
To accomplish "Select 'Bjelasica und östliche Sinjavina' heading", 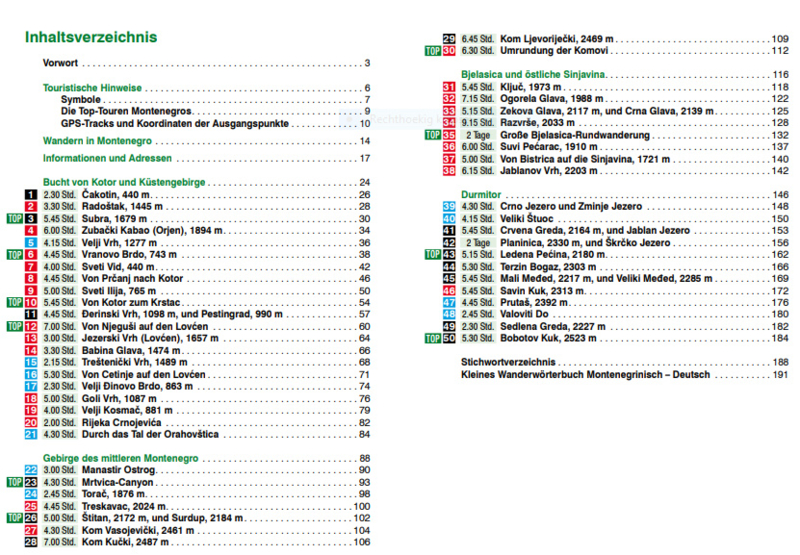I will click(533, 74).
